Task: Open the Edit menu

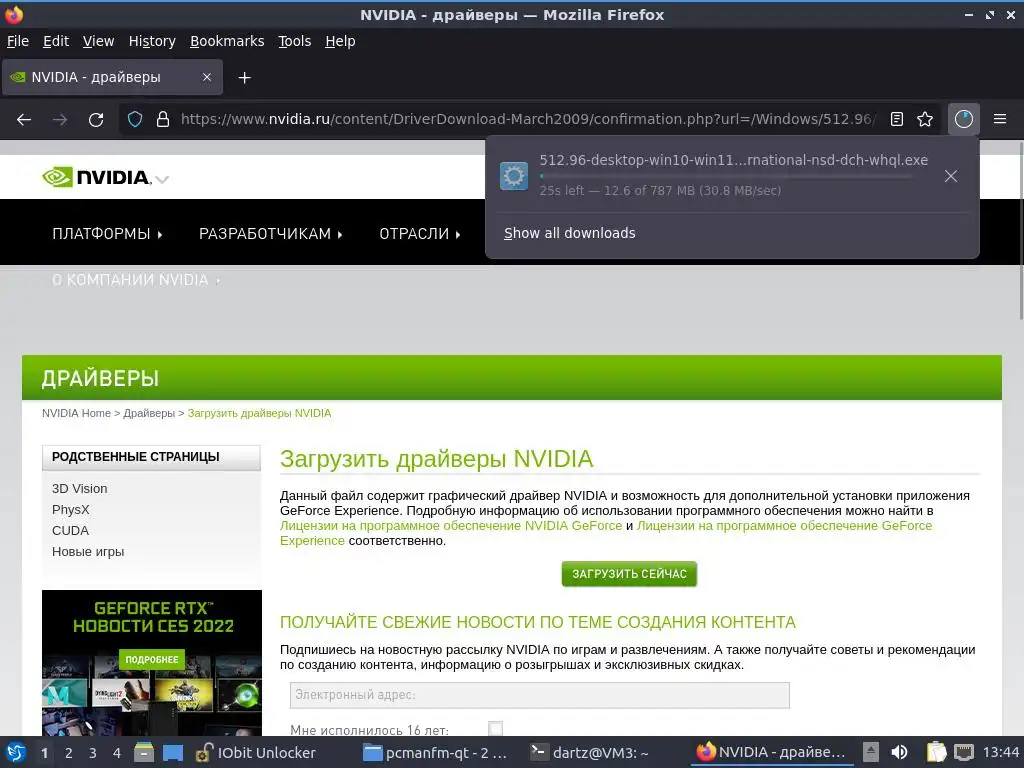Action: [x=56, y=41]
